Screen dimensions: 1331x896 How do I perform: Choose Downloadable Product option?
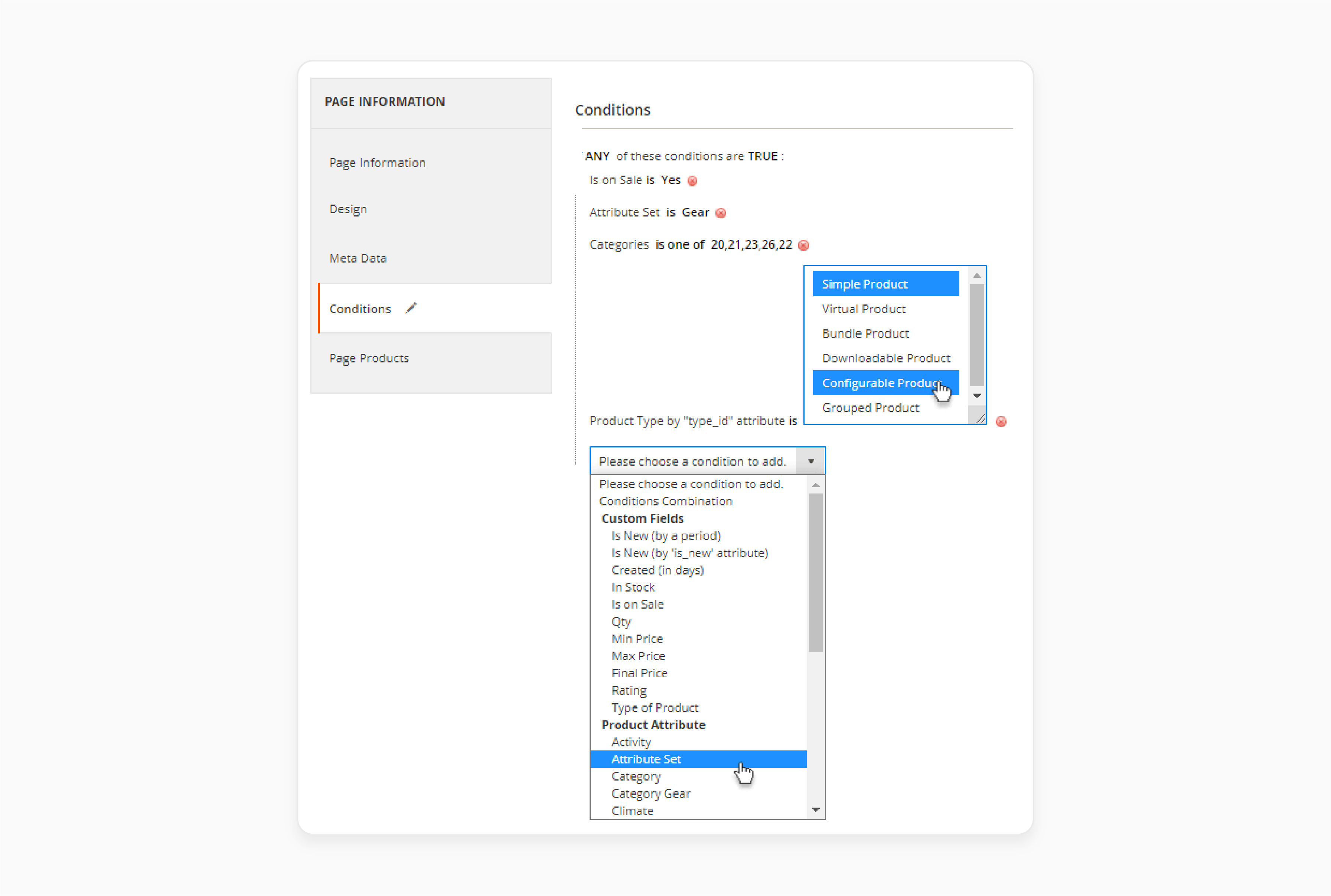point(885,358)
